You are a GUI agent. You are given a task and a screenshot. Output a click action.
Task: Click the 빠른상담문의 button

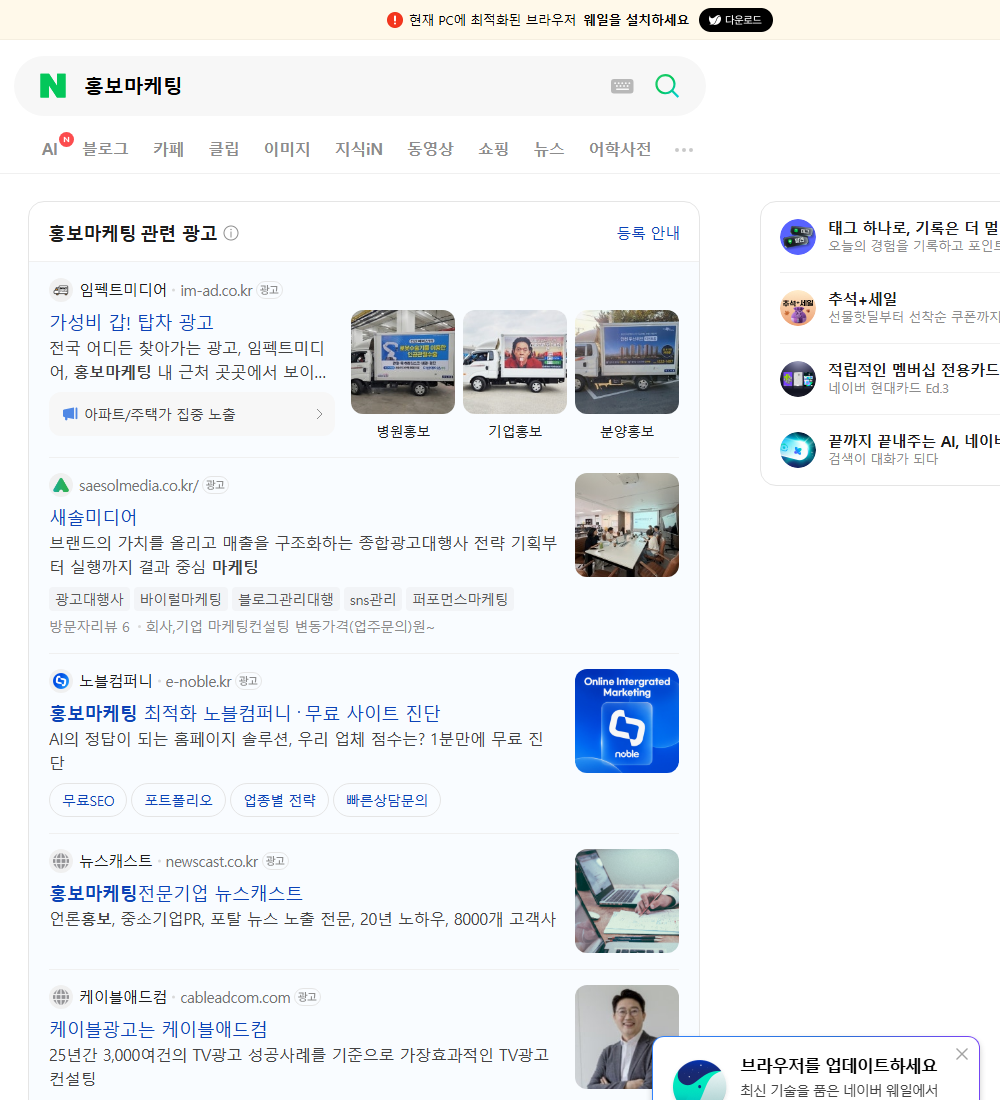coord(387,800)
